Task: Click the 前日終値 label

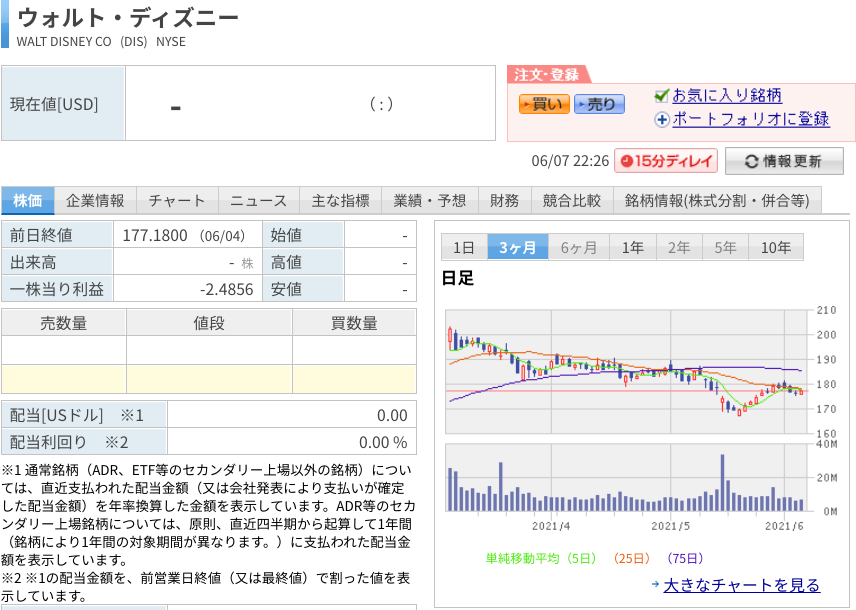Action: click(x=41, y=235)
